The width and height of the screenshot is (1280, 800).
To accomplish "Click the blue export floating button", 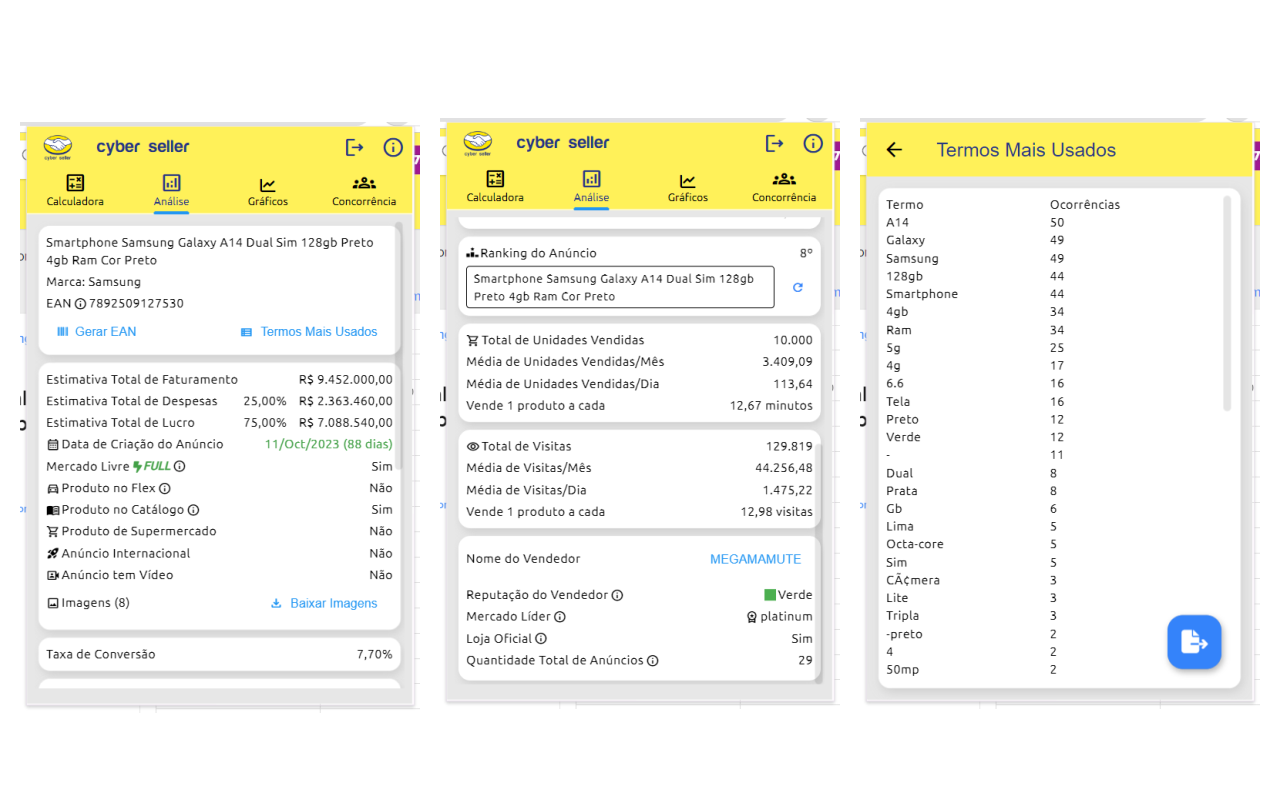I will [x=1194, y=642].
